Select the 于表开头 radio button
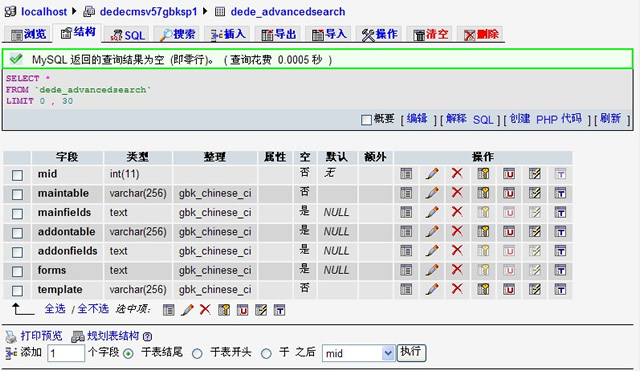This screenshot has height=371, width=640. [x=197, y=353]
